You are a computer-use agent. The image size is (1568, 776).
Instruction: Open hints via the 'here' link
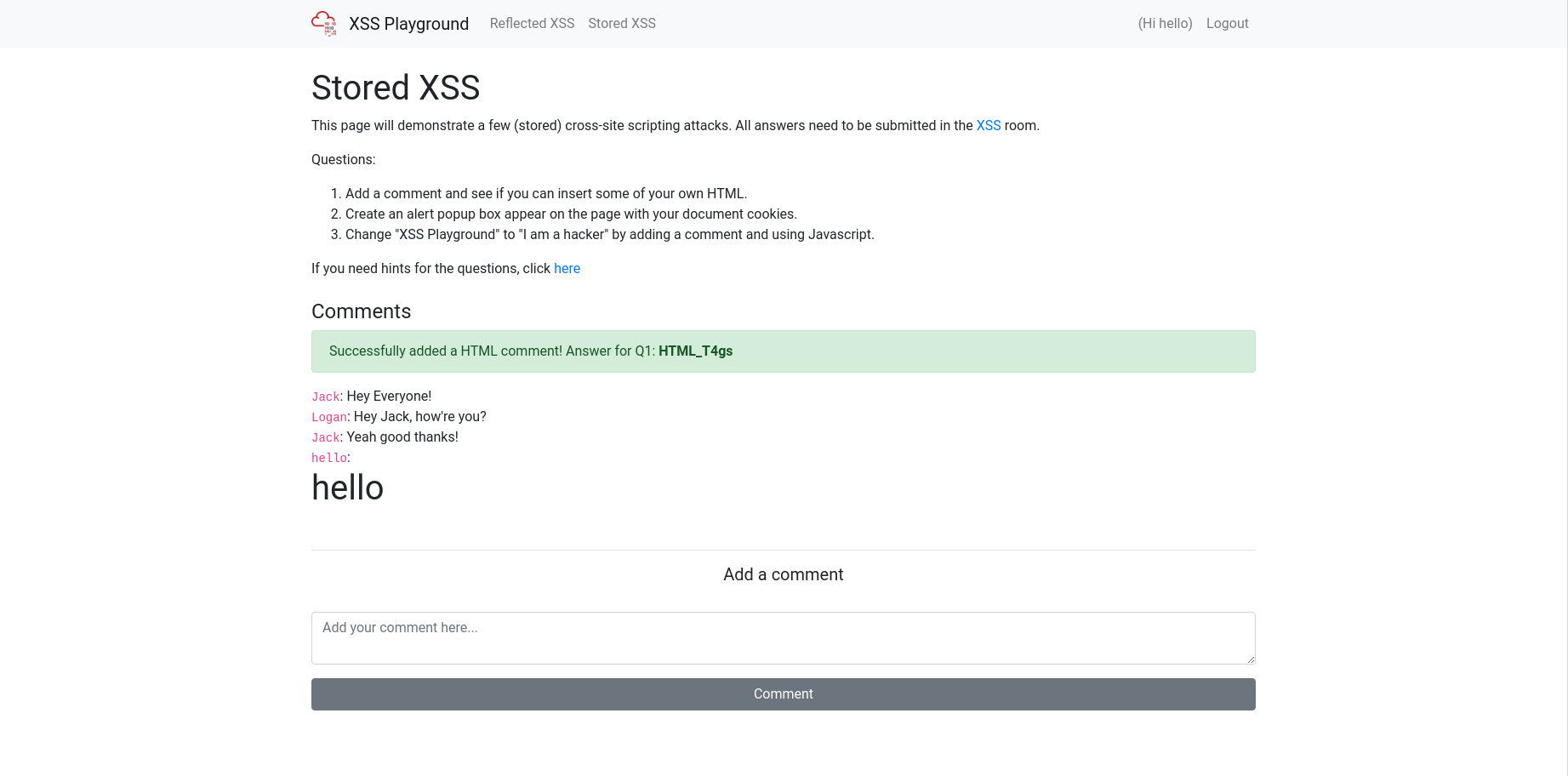(567, 269)
